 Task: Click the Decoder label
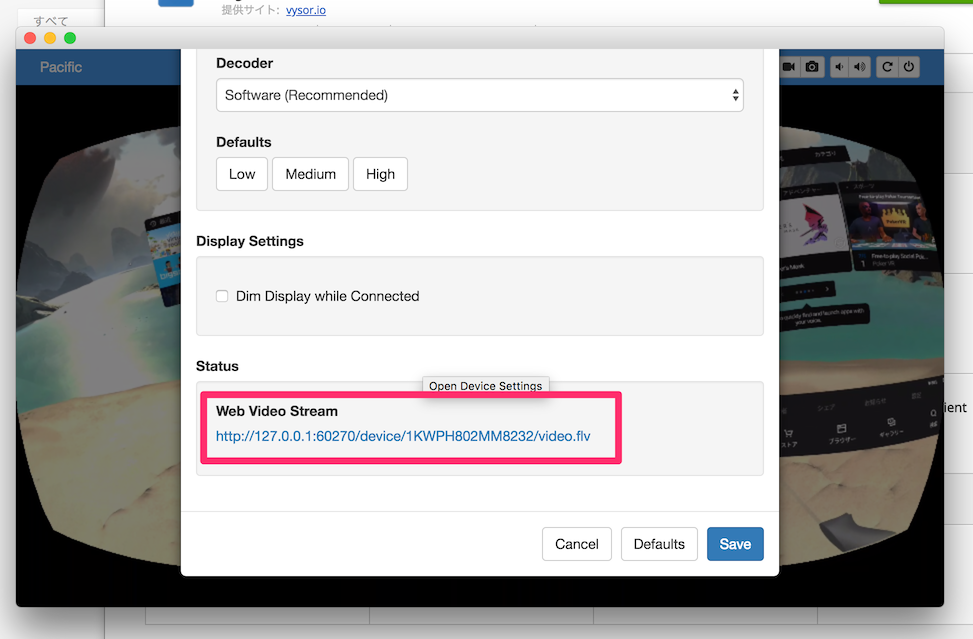(244, 63)
